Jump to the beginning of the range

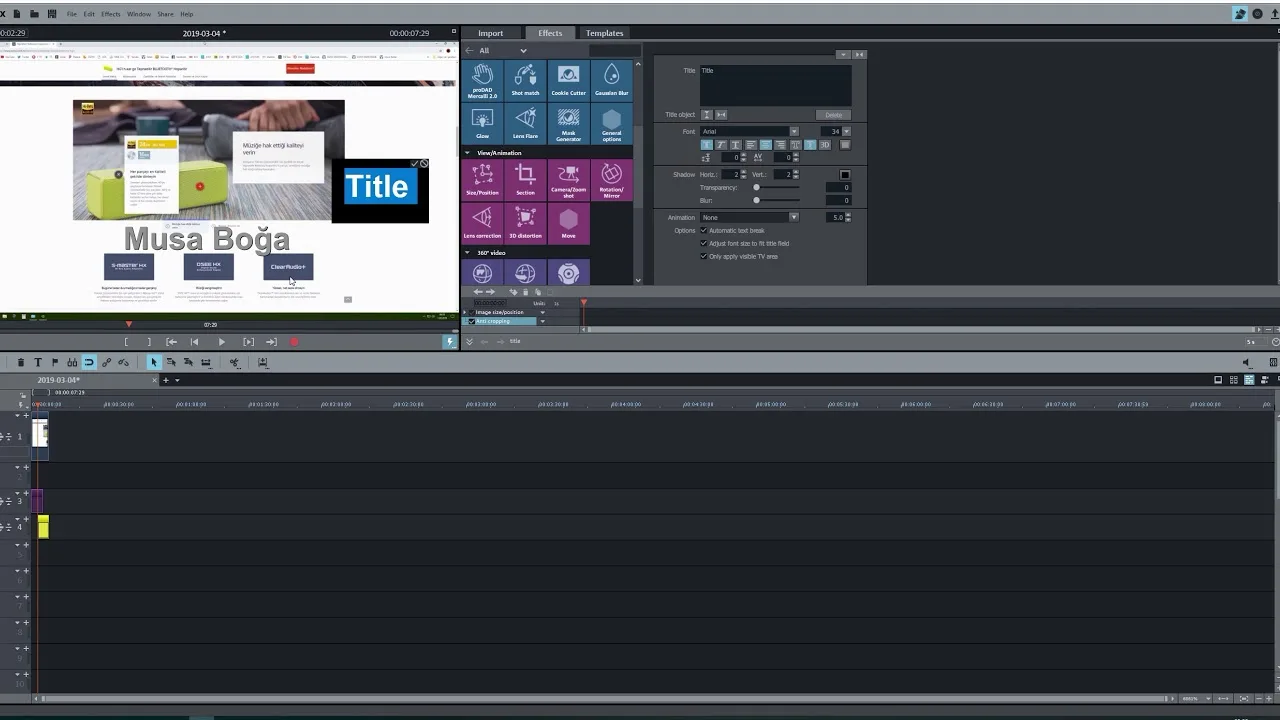click(x=172, y=342)
